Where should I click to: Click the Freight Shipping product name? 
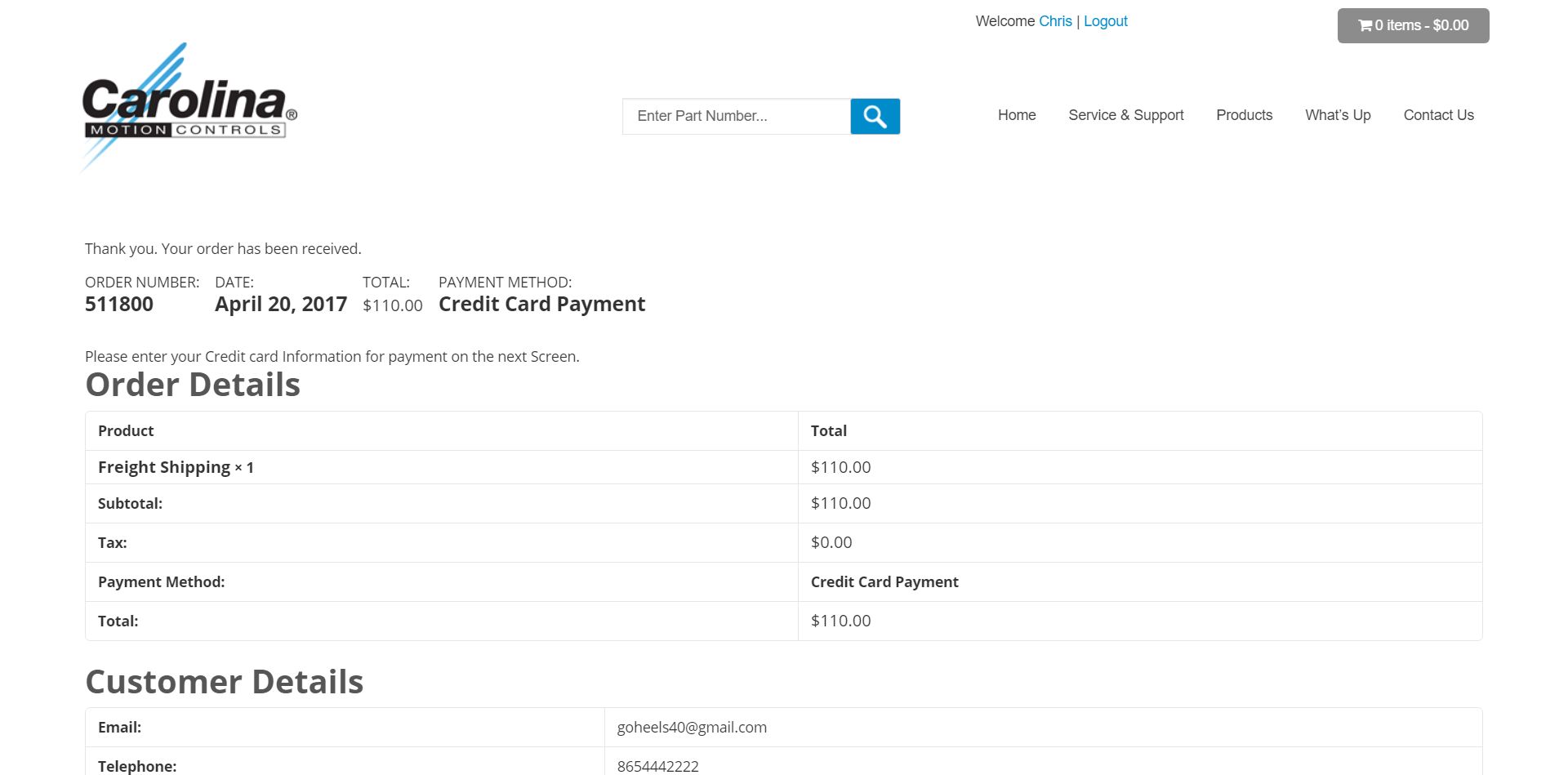164,467
